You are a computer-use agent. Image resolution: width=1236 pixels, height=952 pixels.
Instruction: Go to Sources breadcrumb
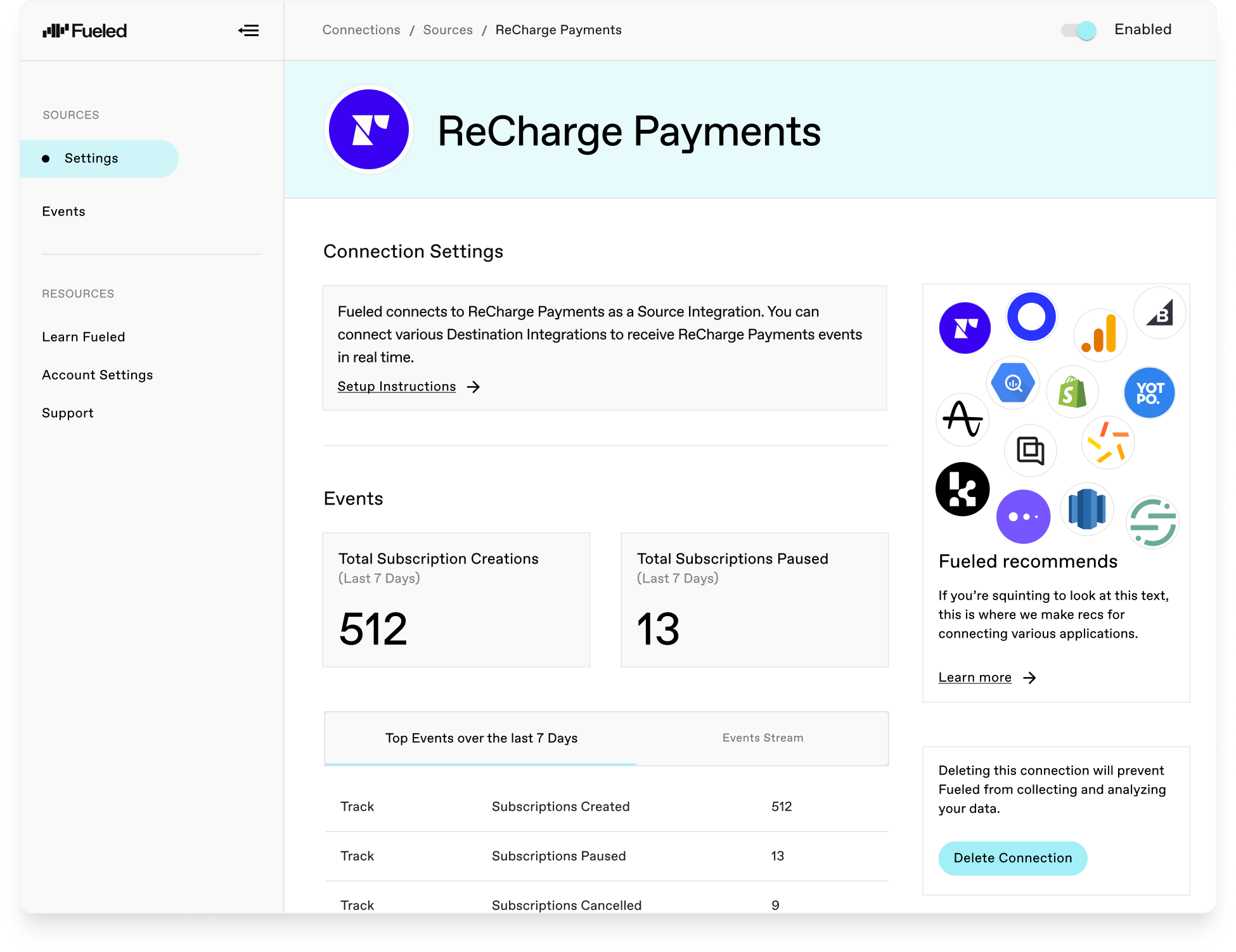pyautogui.click(x=448, y=30)
